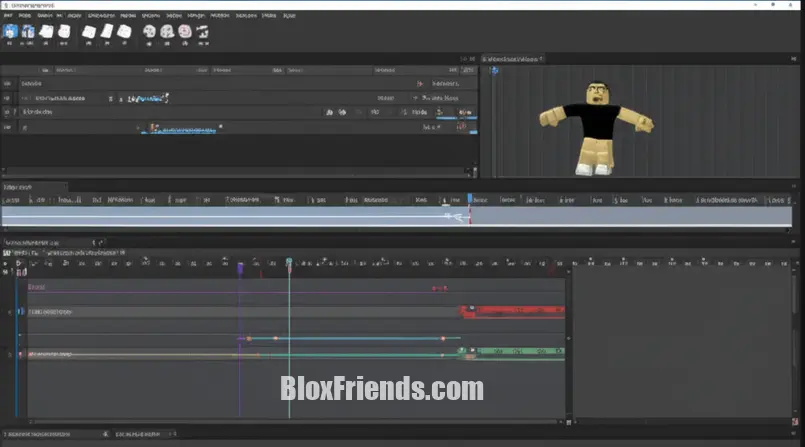Click the red arrow icon in the first list row

coord(420,83)
